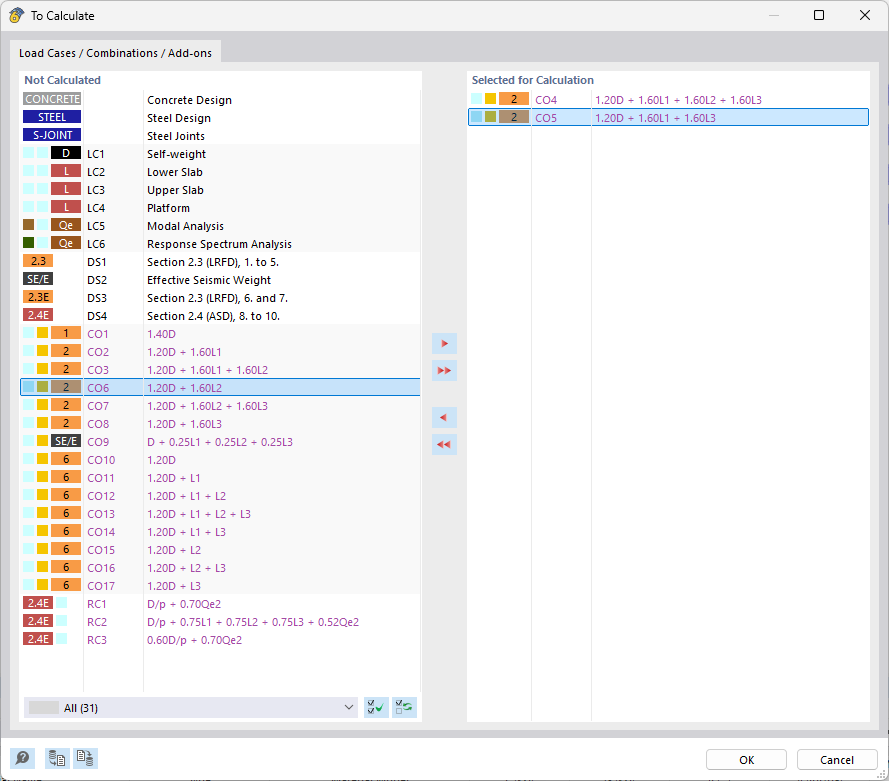The height and width of the screenshot is (781, 889).
Task: Select the Response Spectrum Analysis row
Action: 221,244
